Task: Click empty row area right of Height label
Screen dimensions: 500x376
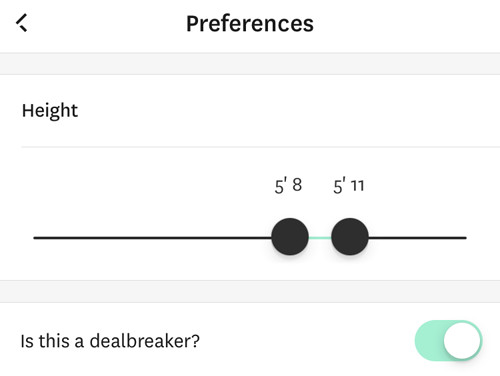Action: (x=289, y=111)
